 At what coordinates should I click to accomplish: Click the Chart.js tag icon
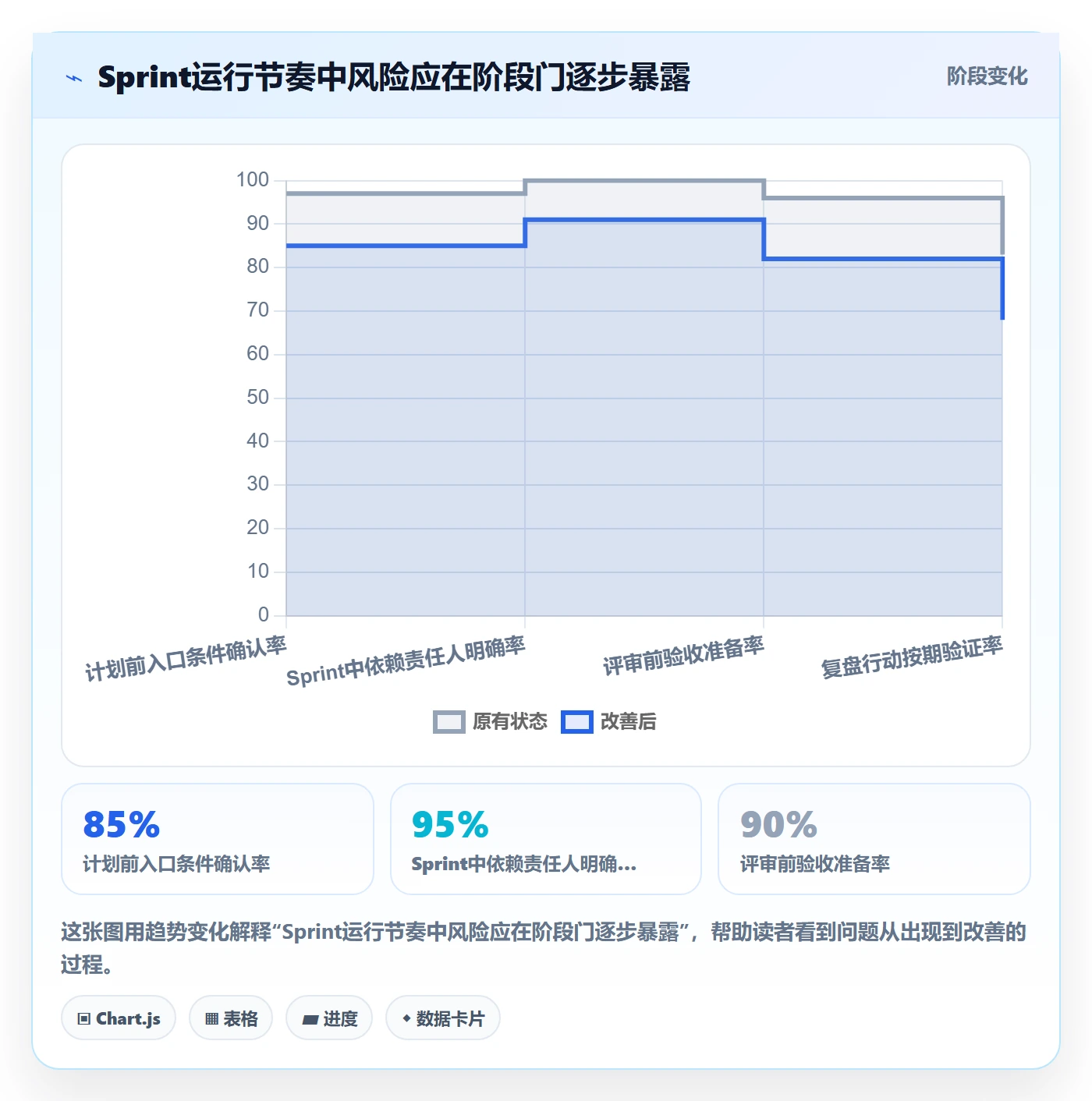click(84, 1018)
